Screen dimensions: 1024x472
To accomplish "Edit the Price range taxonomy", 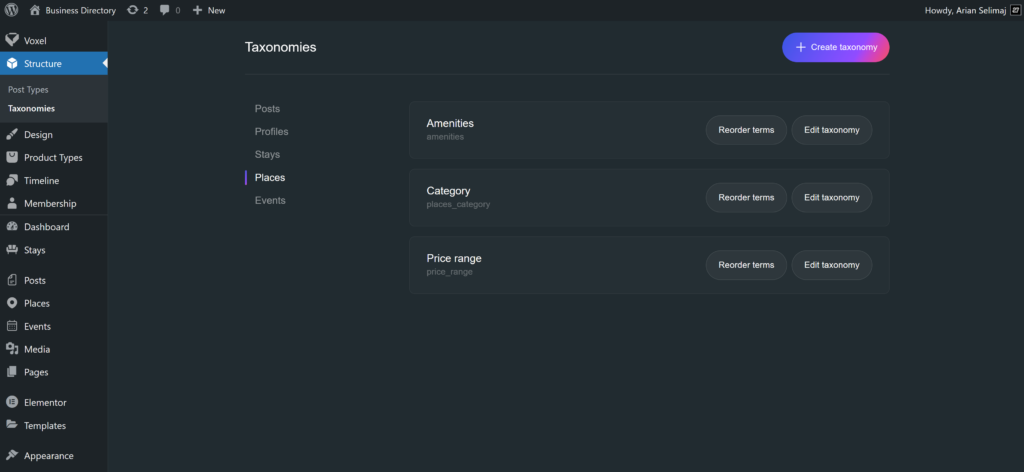I will click(831, 265).
